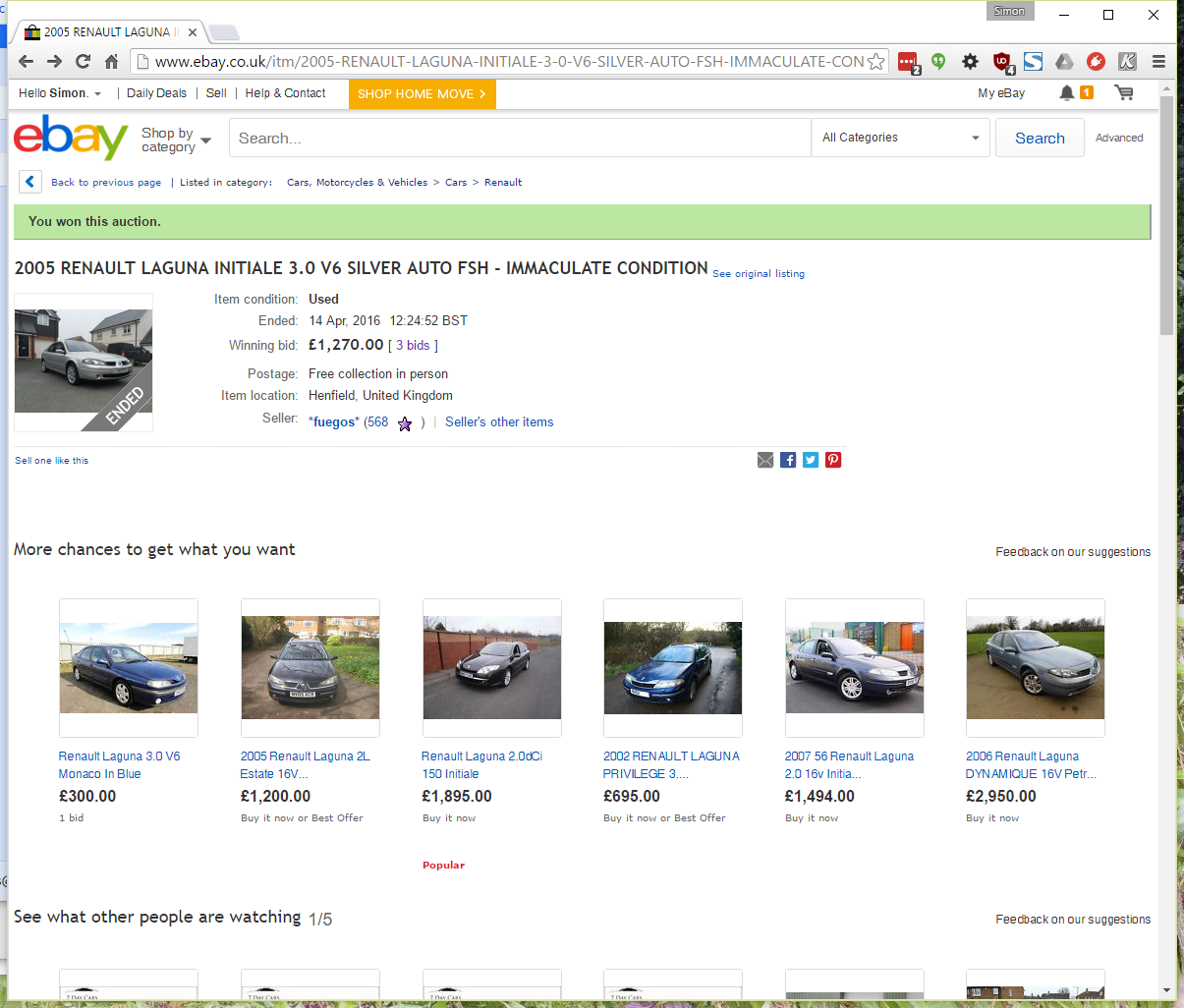
Task: Select the 2005 Renault Laguna browser tab
Action: click(109, 32)
